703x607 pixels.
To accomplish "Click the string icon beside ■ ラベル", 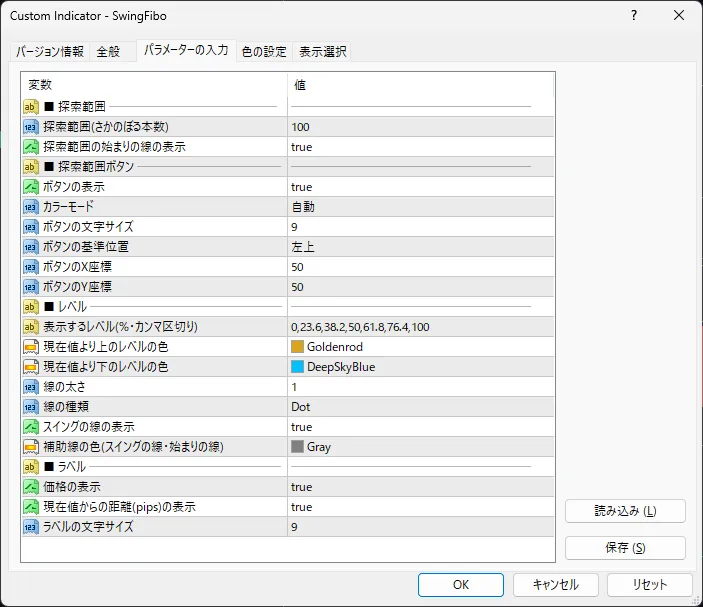I will [30, 467].
